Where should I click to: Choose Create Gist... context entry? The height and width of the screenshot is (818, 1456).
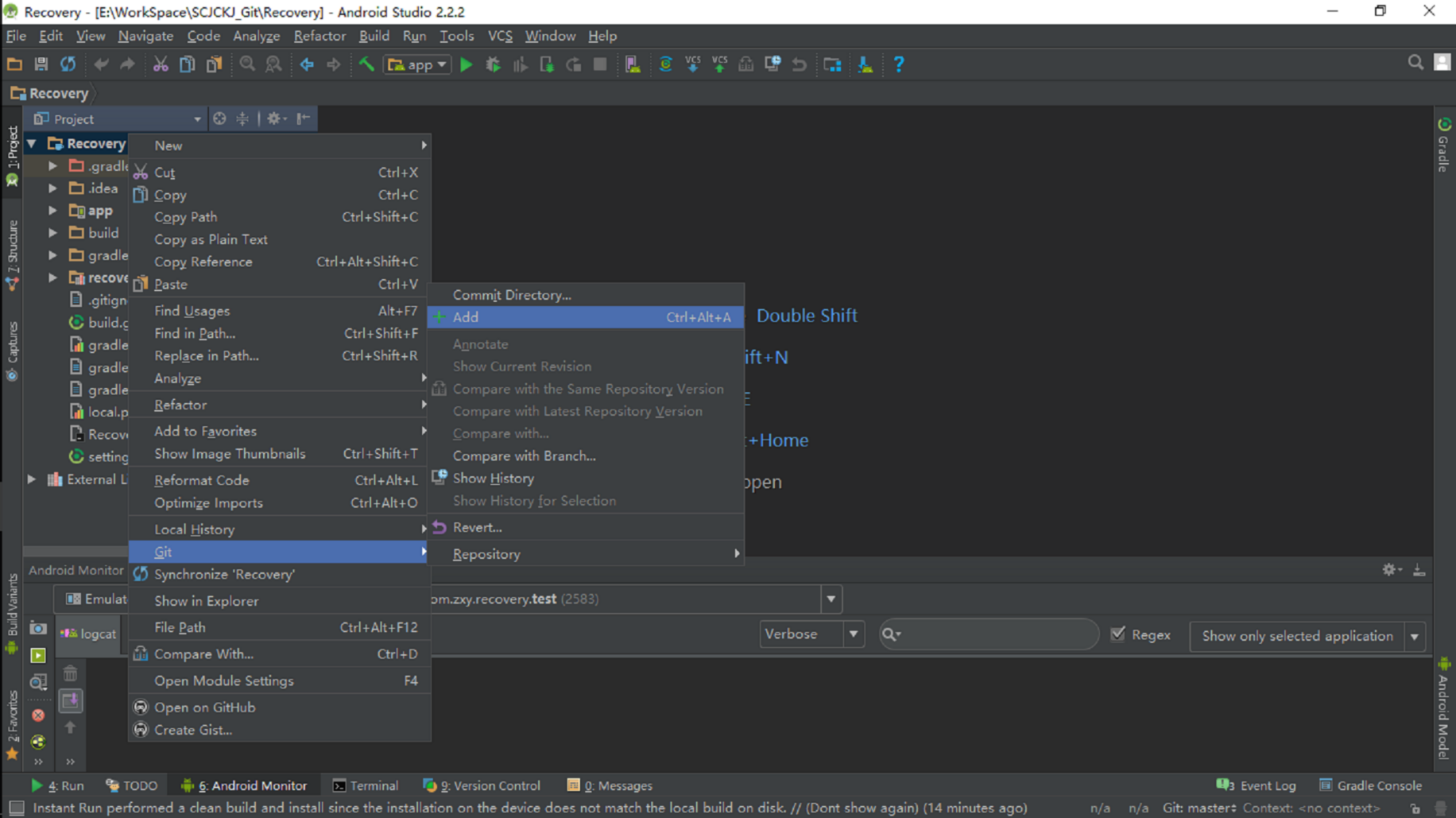click(x=279, y=730)
